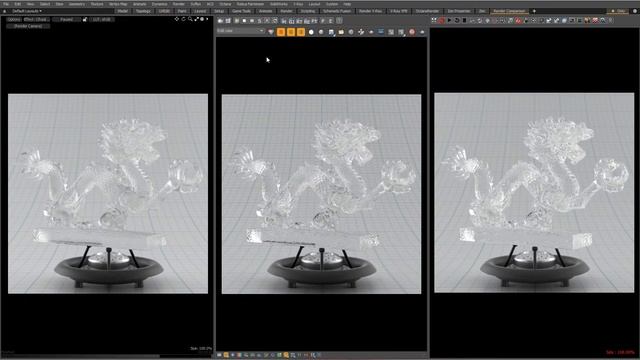640x360 pixels.
Task: Click the pinwheel icon in frame buffer toolbar
Action: (x=361, y=32)
